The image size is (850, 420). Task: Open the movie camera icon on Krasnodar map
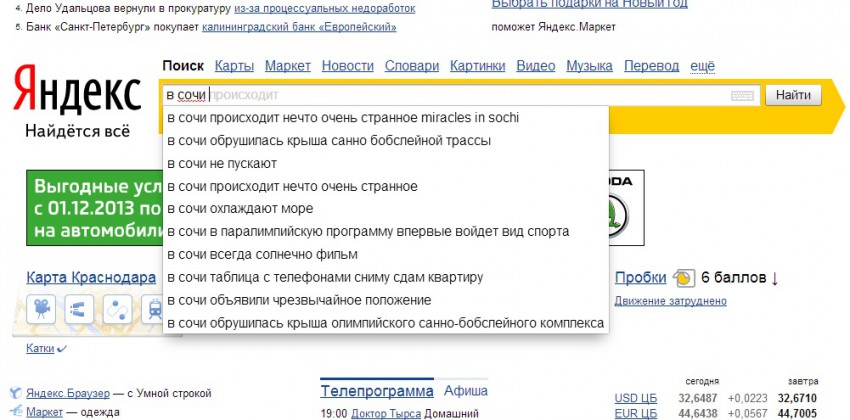(42, 309)
